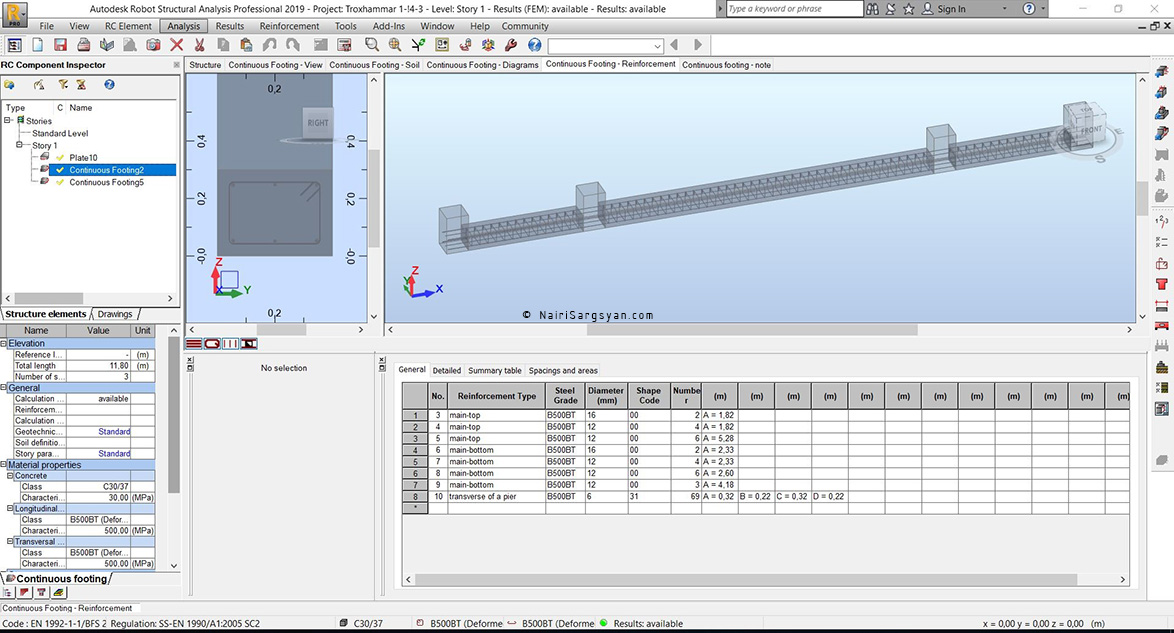
Task: Click the keyword search input field
Action: [794, 9]
